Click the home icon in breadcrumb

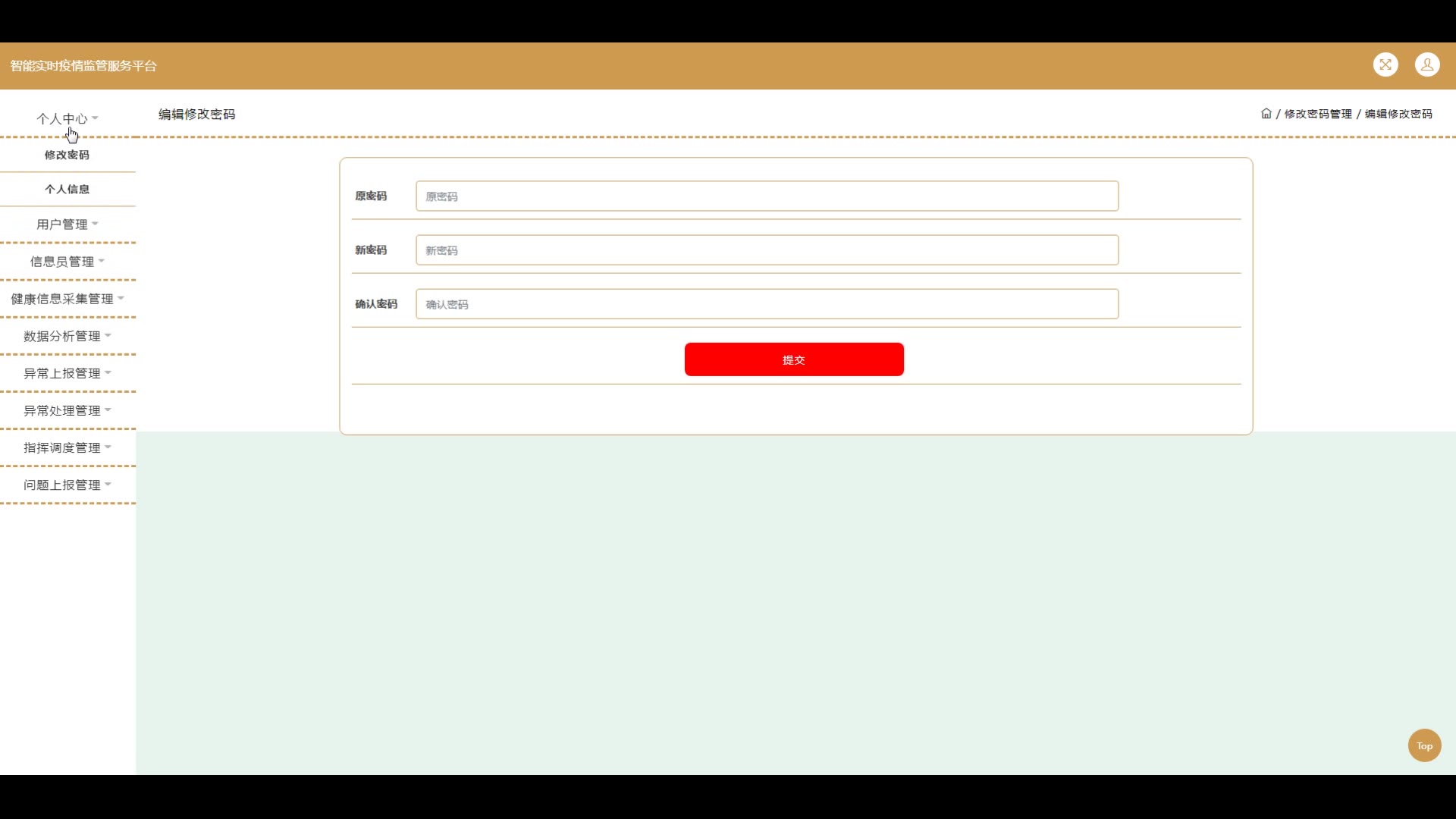[1266, 114]
